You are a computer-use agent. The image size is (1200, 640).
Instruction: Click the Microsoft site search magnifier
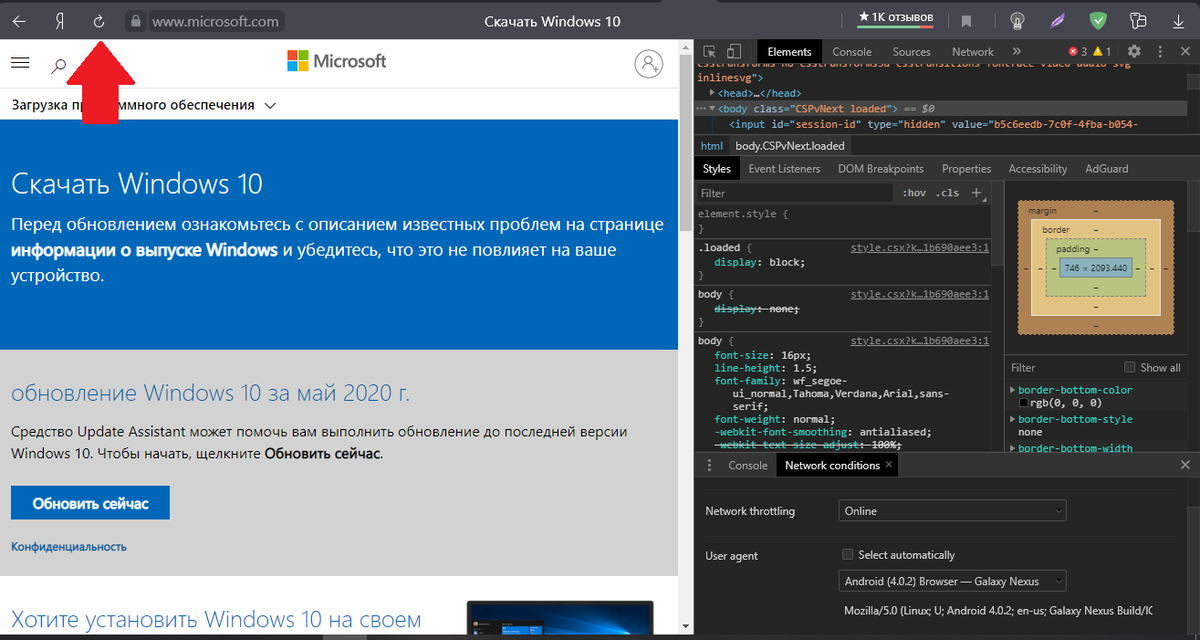tap(59, 66)
